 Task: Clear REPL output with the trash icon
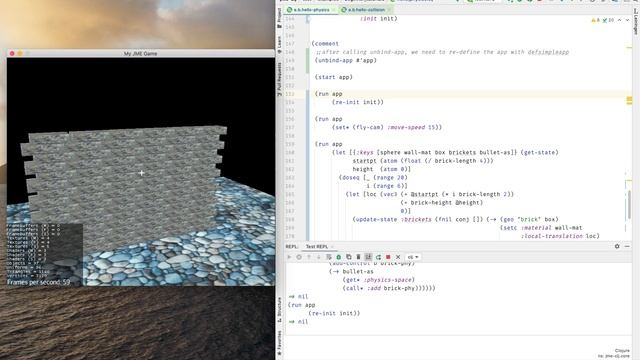tap(358, 257)
